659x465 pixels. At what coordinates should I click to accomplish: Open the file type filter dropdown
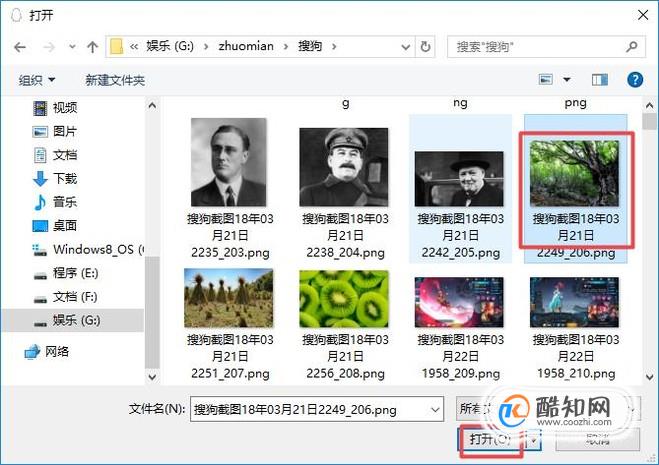point(548,408)
